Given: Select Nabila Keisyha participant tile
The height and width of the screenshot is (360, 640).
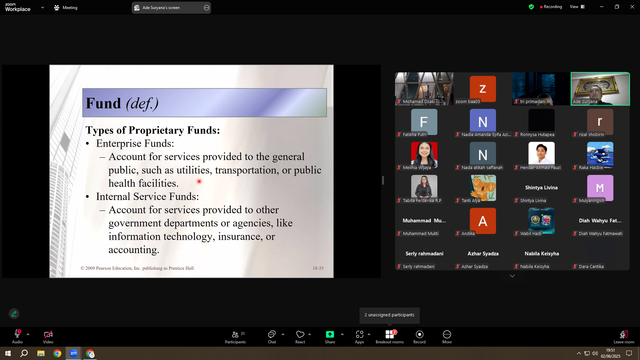Looking at the screenshot, I should (x=541, y=254).
